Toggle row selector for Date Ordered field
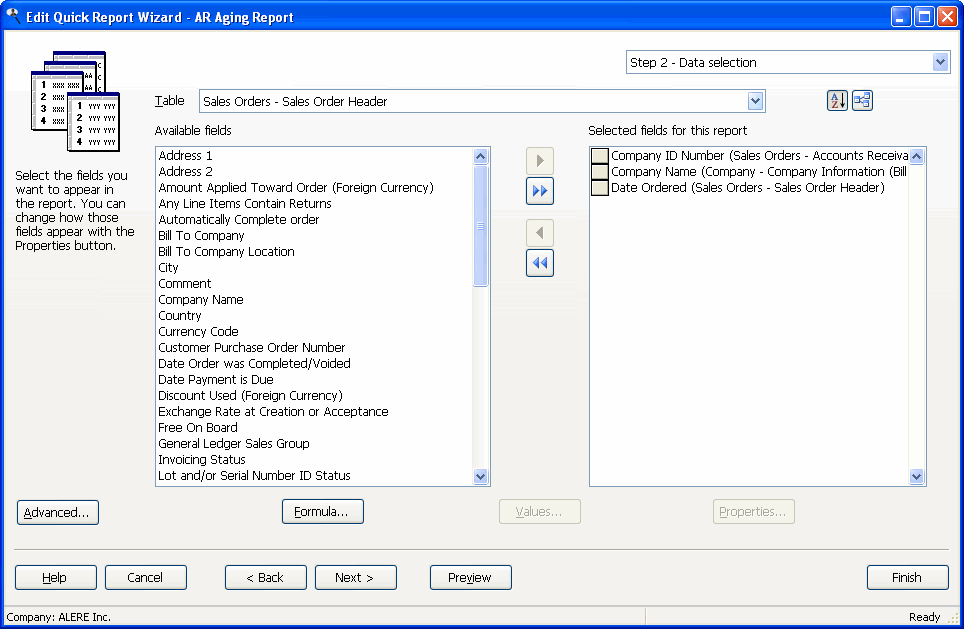 point(599,188)
